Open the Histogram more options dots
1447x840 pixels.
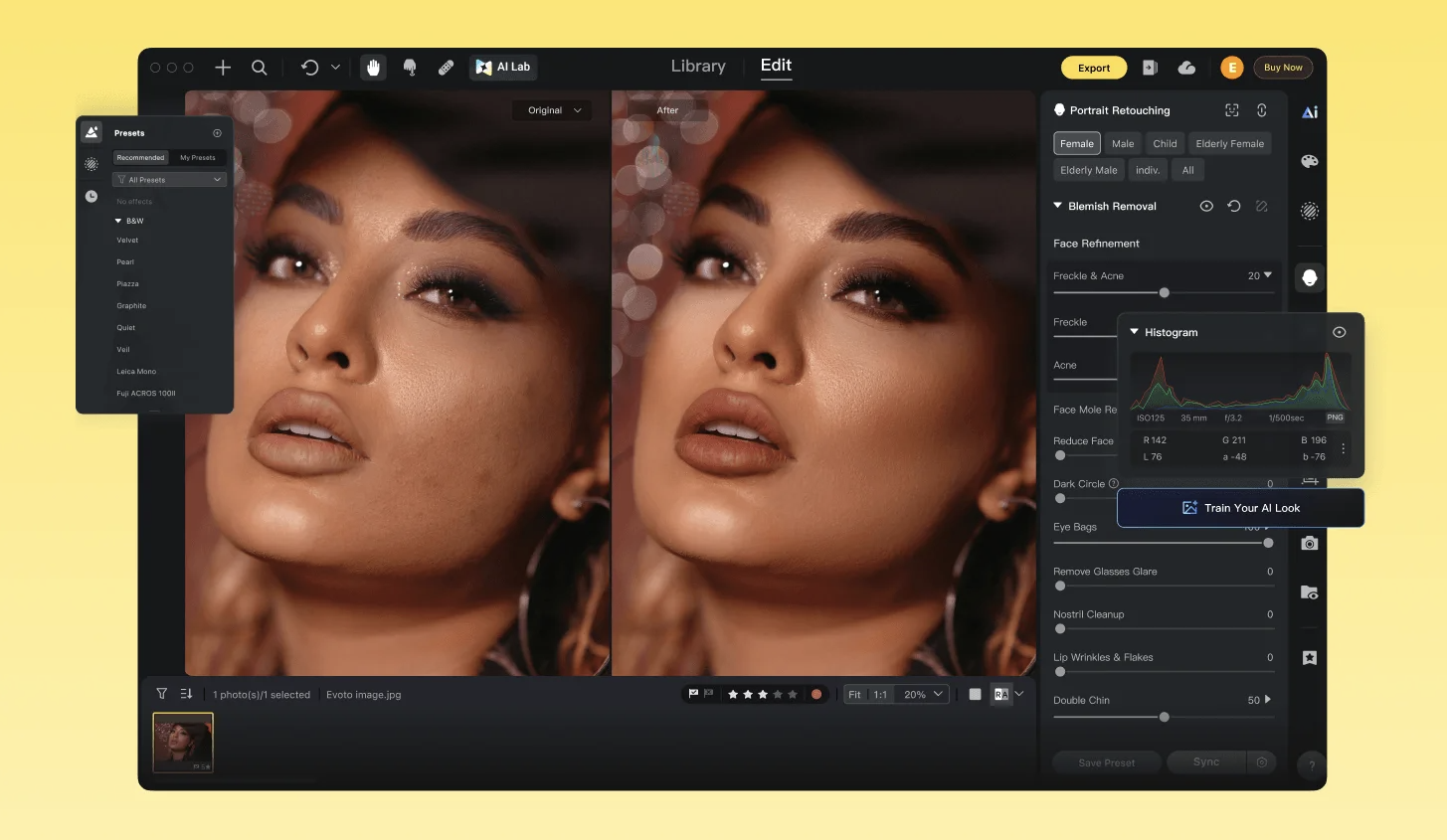1344,448
